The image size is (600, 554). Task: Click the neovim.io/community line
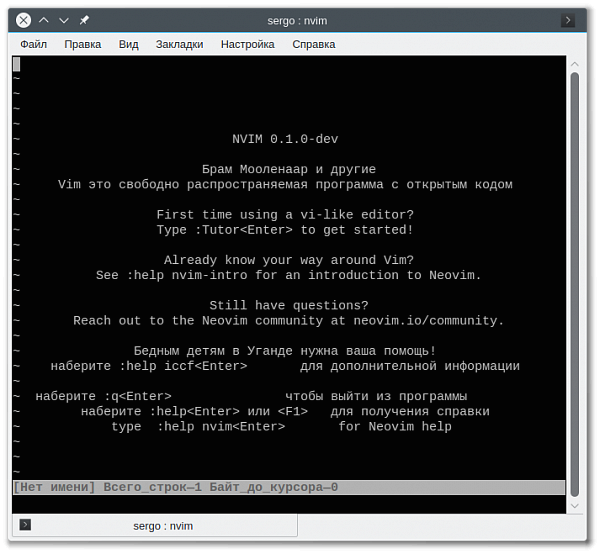(x=289, y=321)
